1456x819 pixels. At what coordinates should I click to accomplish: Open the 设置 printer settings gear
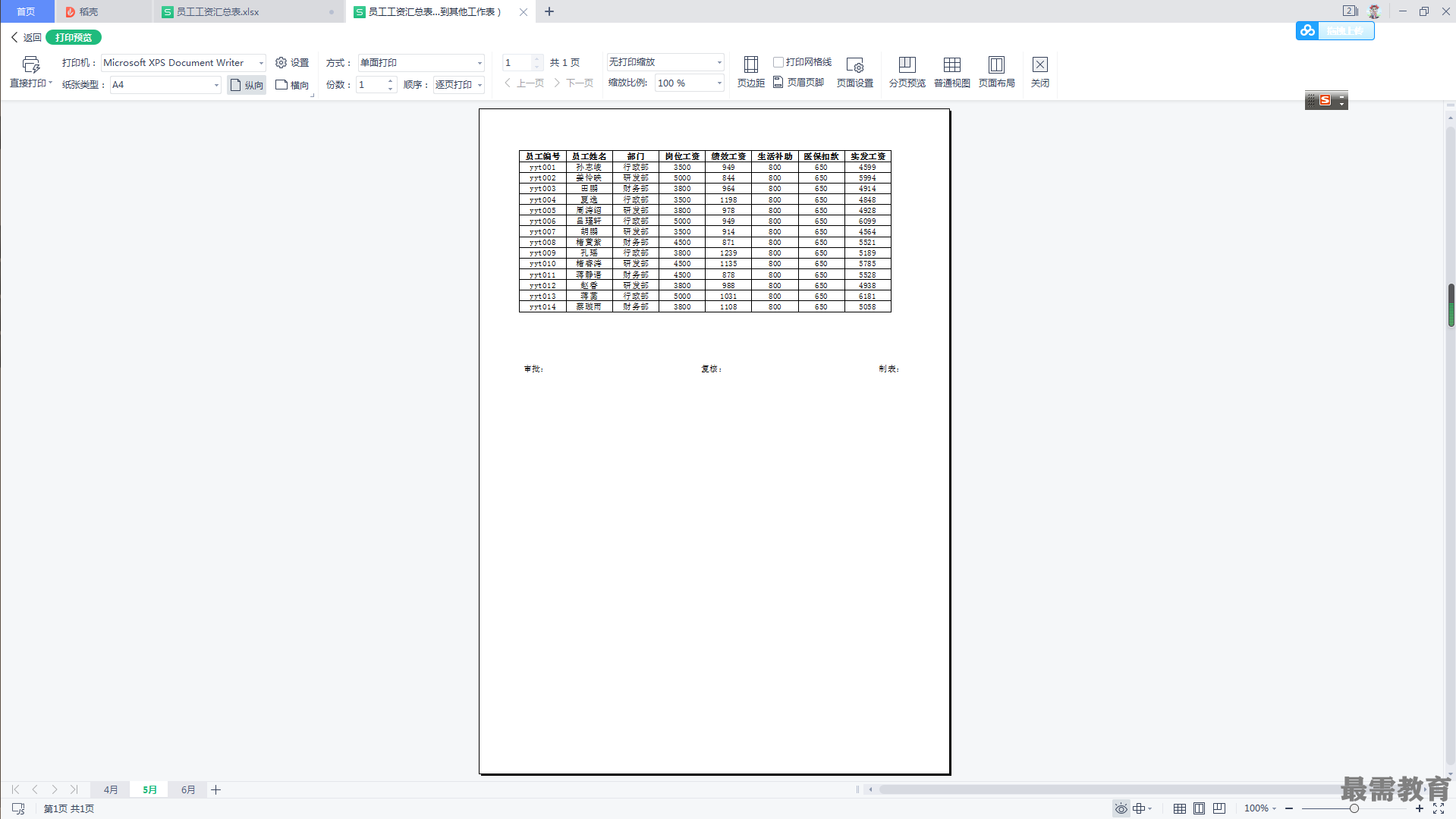pyautogui.click(x=291, y=63)
